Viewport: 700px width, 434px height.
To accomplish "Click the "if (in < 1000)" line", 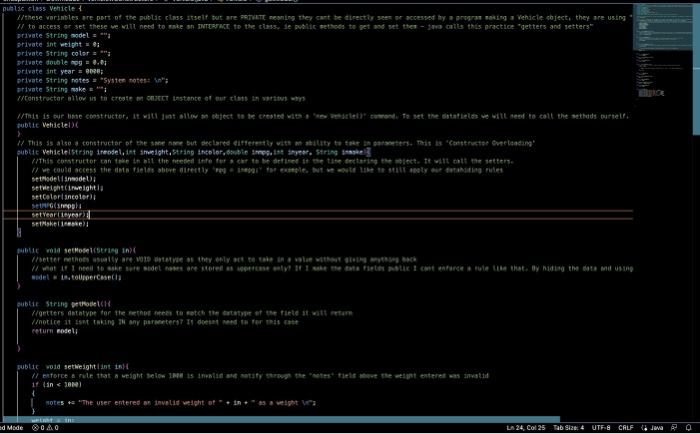I will [x=57, y=384].
